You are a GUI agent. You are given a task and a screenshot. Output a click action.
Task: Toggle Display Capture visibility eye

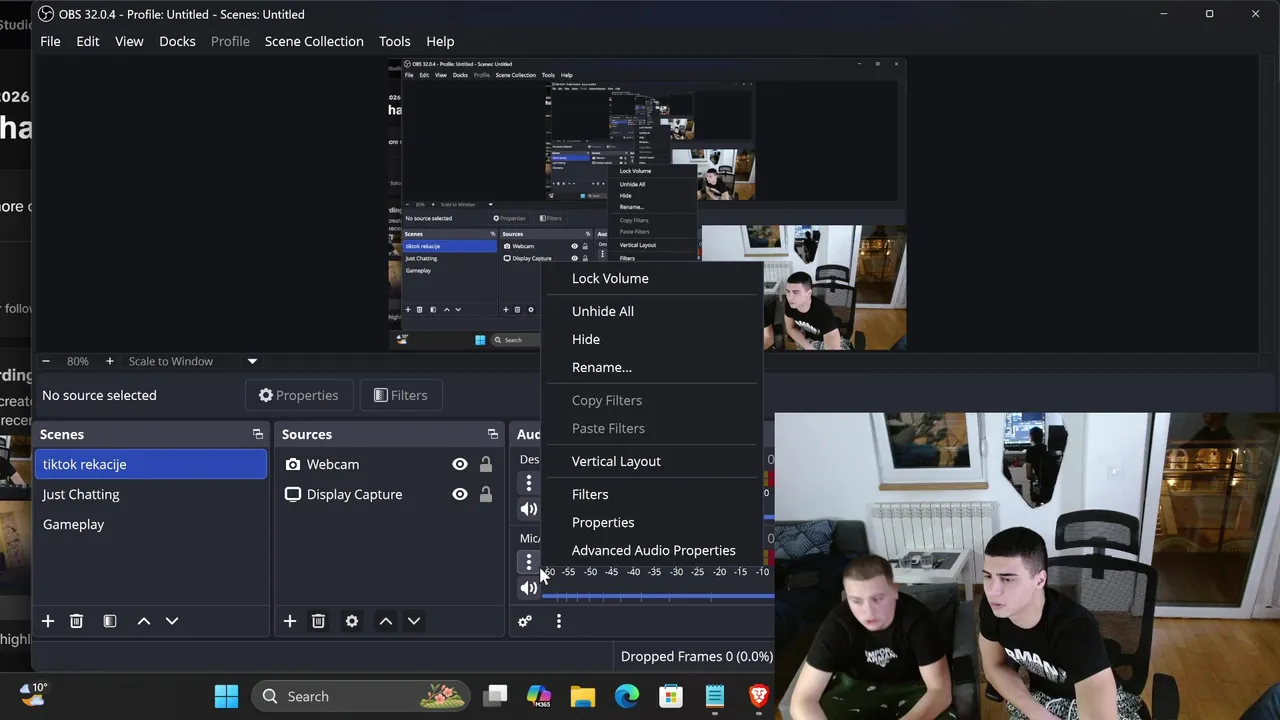tap(460, 494)
